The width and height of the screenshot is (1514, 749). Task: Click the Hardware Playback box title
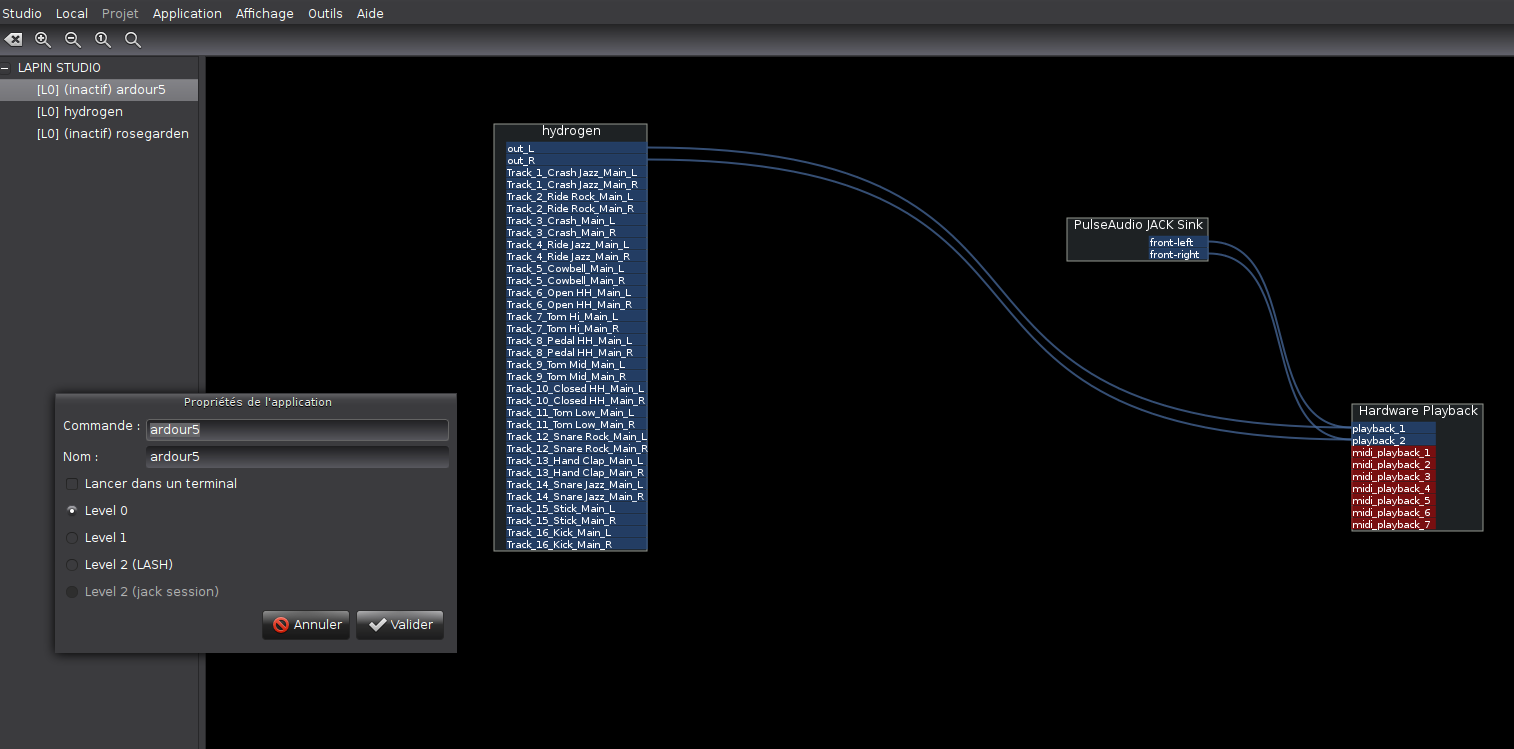point(1418,411)
